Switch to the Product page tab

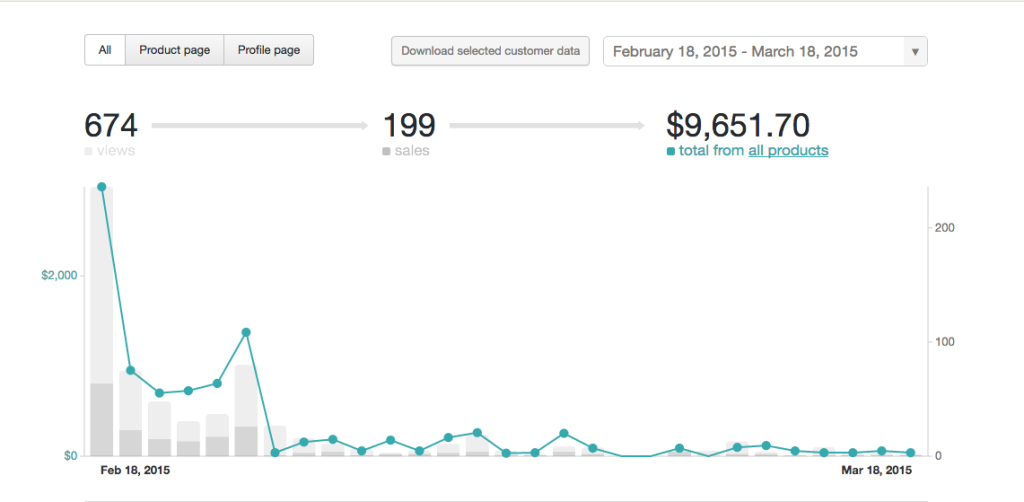(x=174, y=50)
